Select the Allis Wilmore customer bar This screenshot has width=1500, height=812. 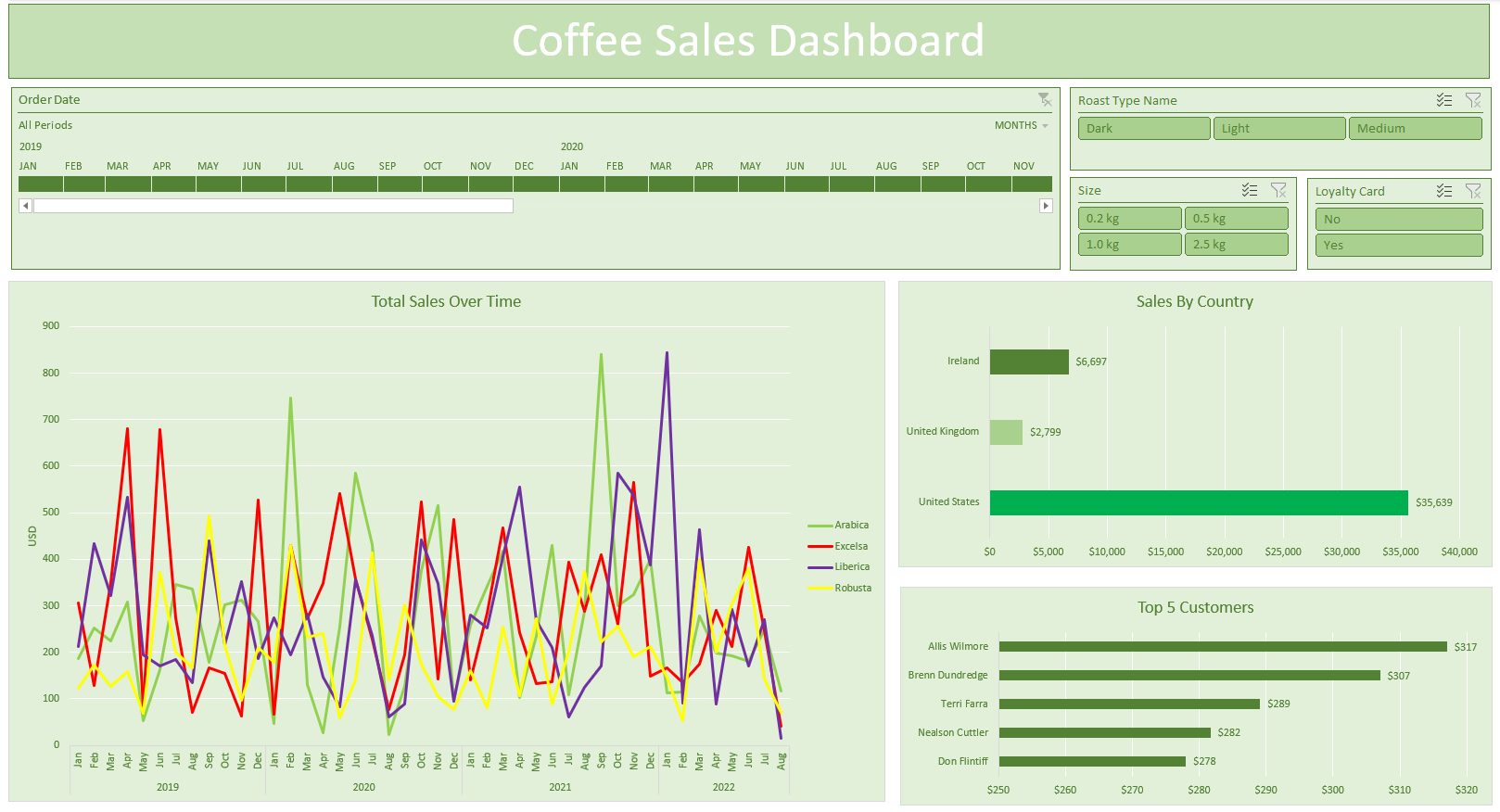pyautogui.click(x=1223, y=647)
